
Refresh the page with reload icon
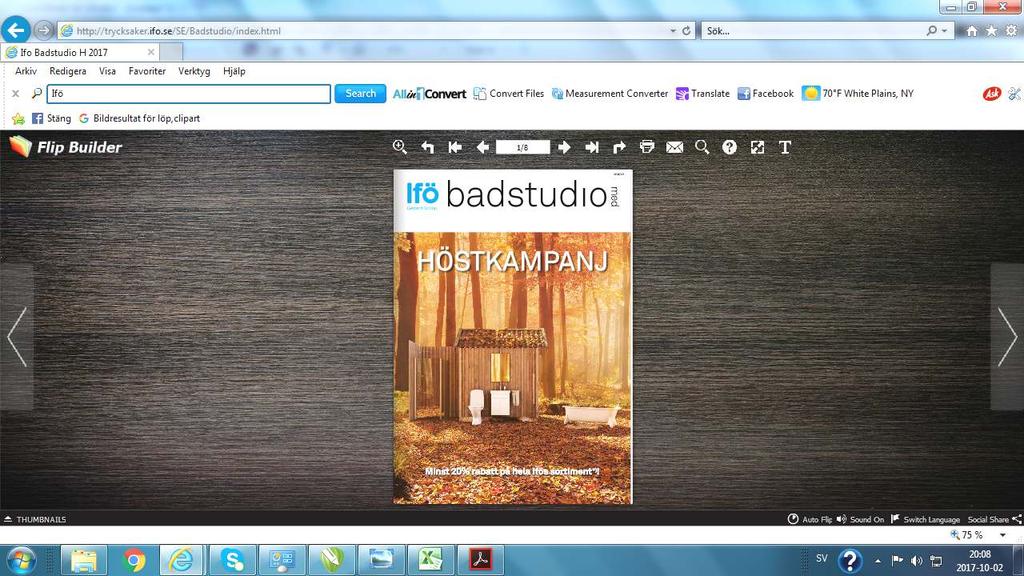point(686,31)
